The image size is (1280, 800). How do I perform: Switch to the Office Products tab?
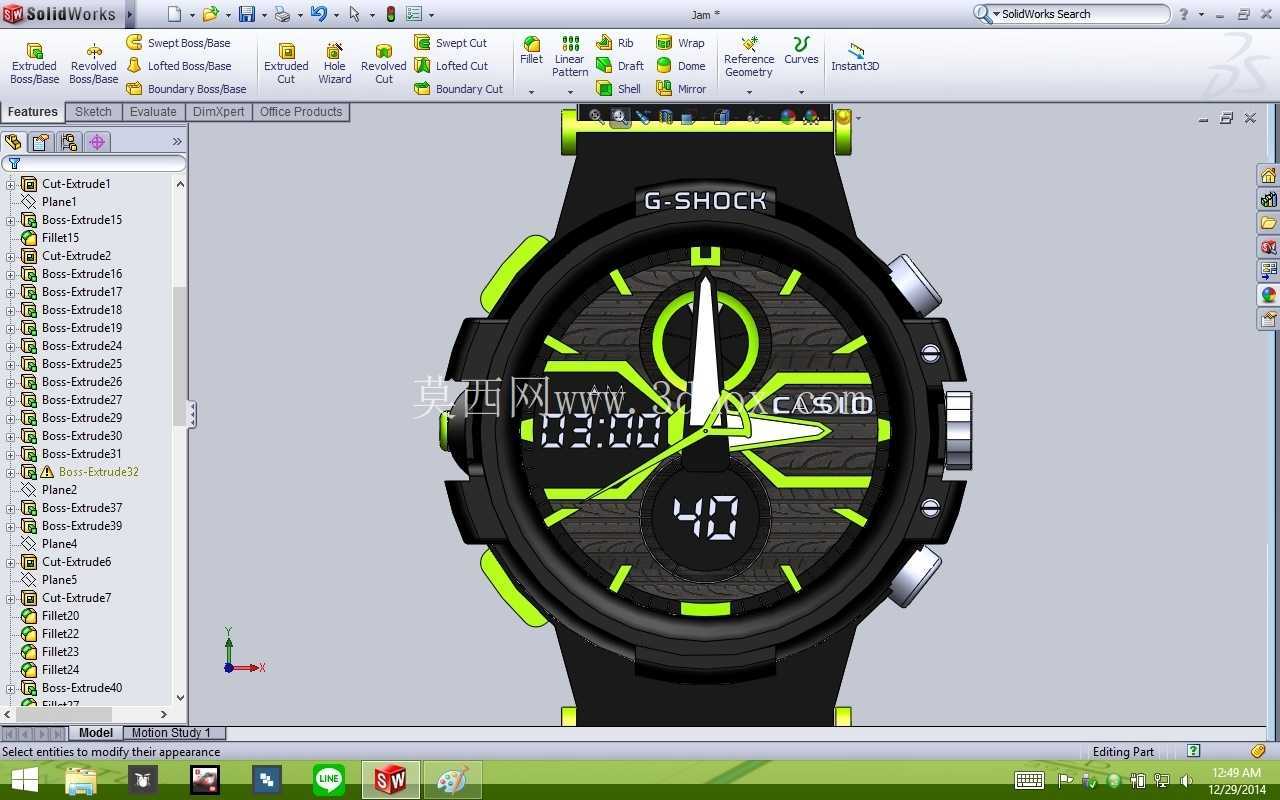(x=301, y=112)
